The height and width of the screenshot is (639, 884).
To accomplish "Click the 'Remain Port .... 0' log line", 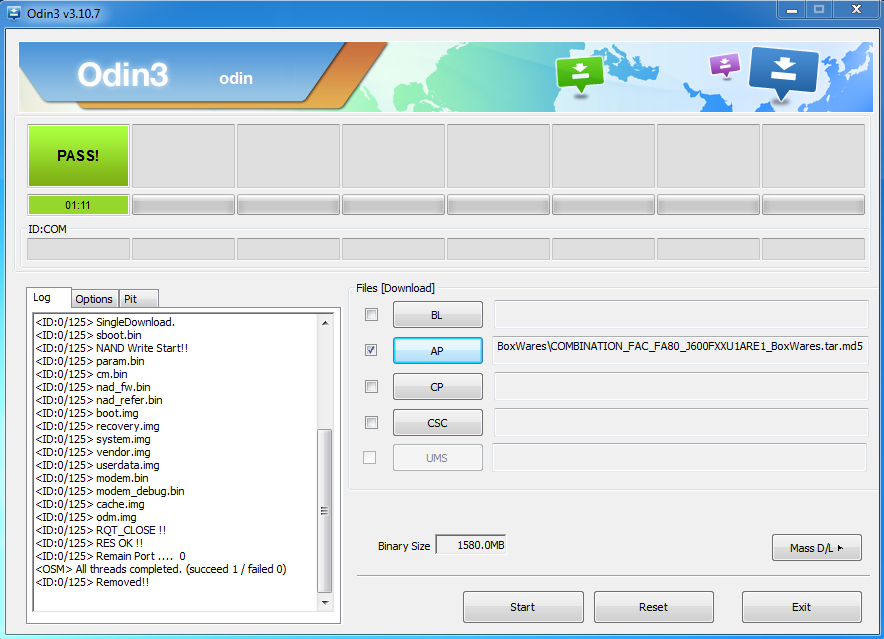I will (x=110, y=556).
